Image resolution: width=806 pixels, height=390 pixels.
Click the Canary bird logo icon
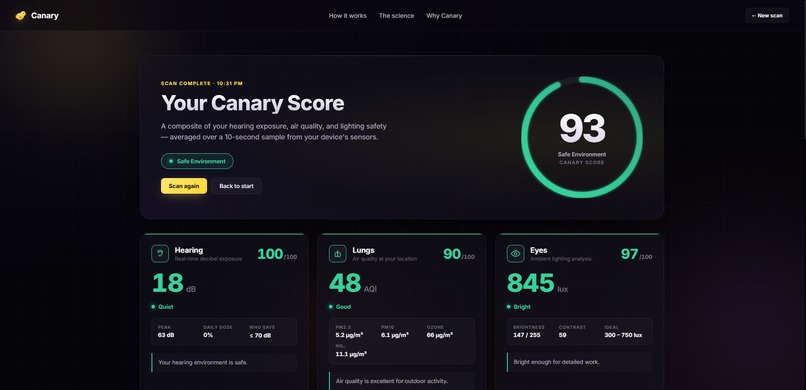coord(21,15)
